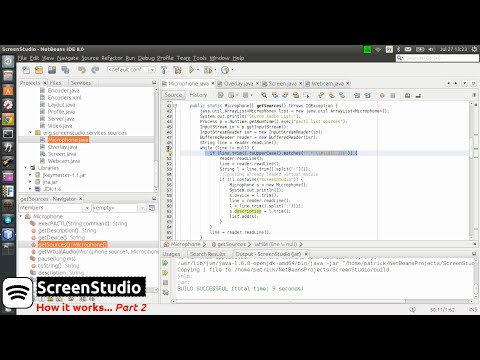Click the editor vertical scrollbar
480x360 pixels.
471,171
